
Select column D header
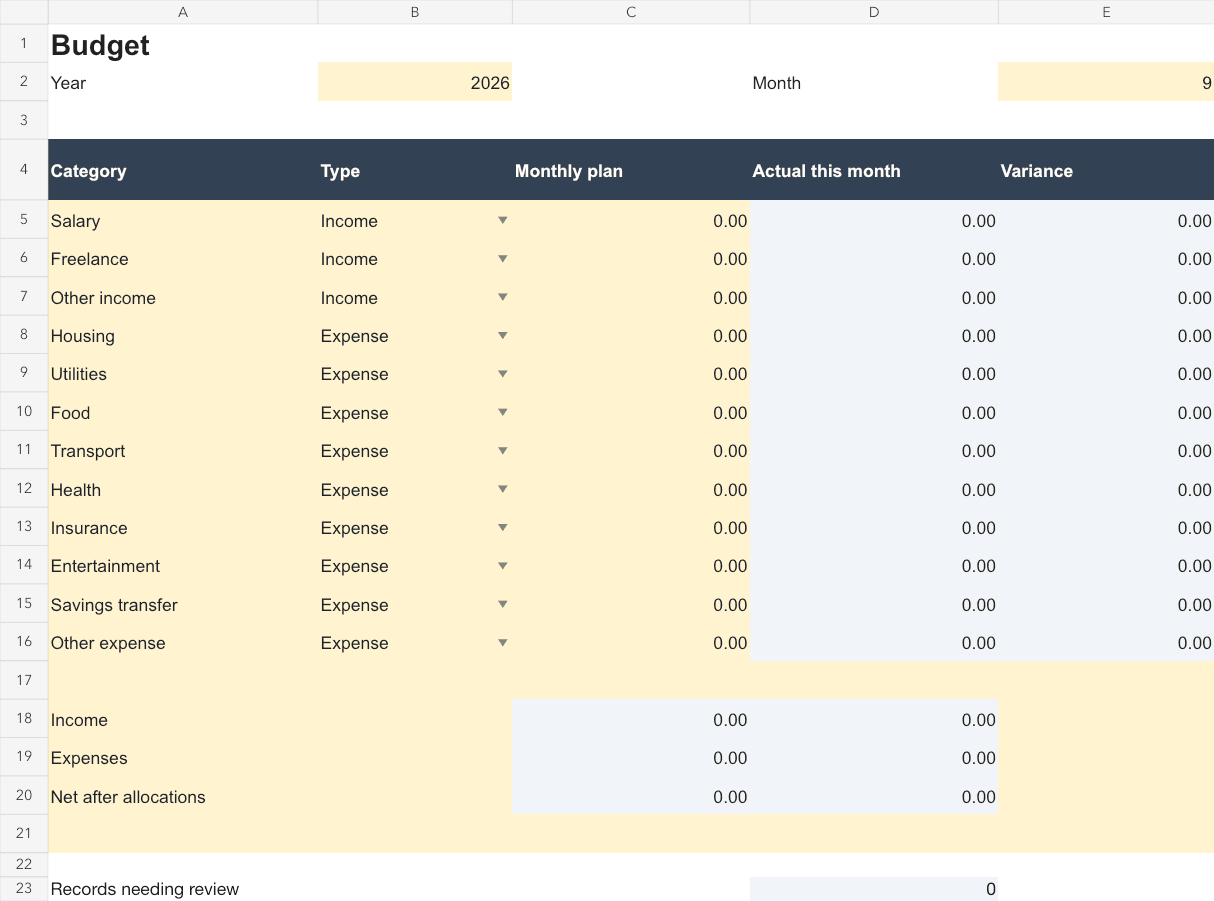[x=874, y=12]
